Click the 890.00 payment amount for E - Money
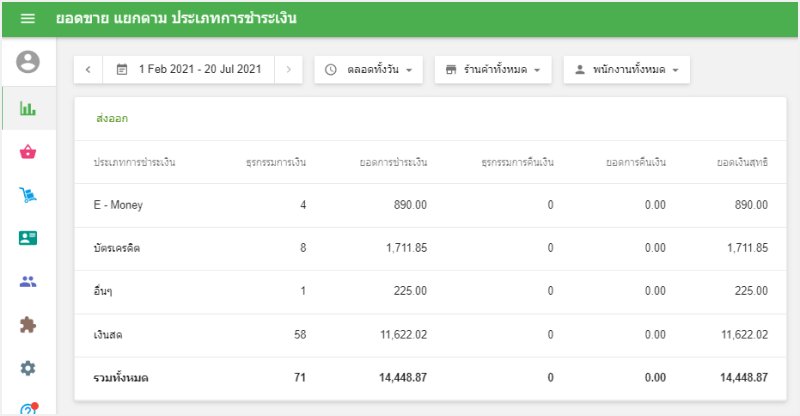The image size is (800, 416). click(410, 205)
